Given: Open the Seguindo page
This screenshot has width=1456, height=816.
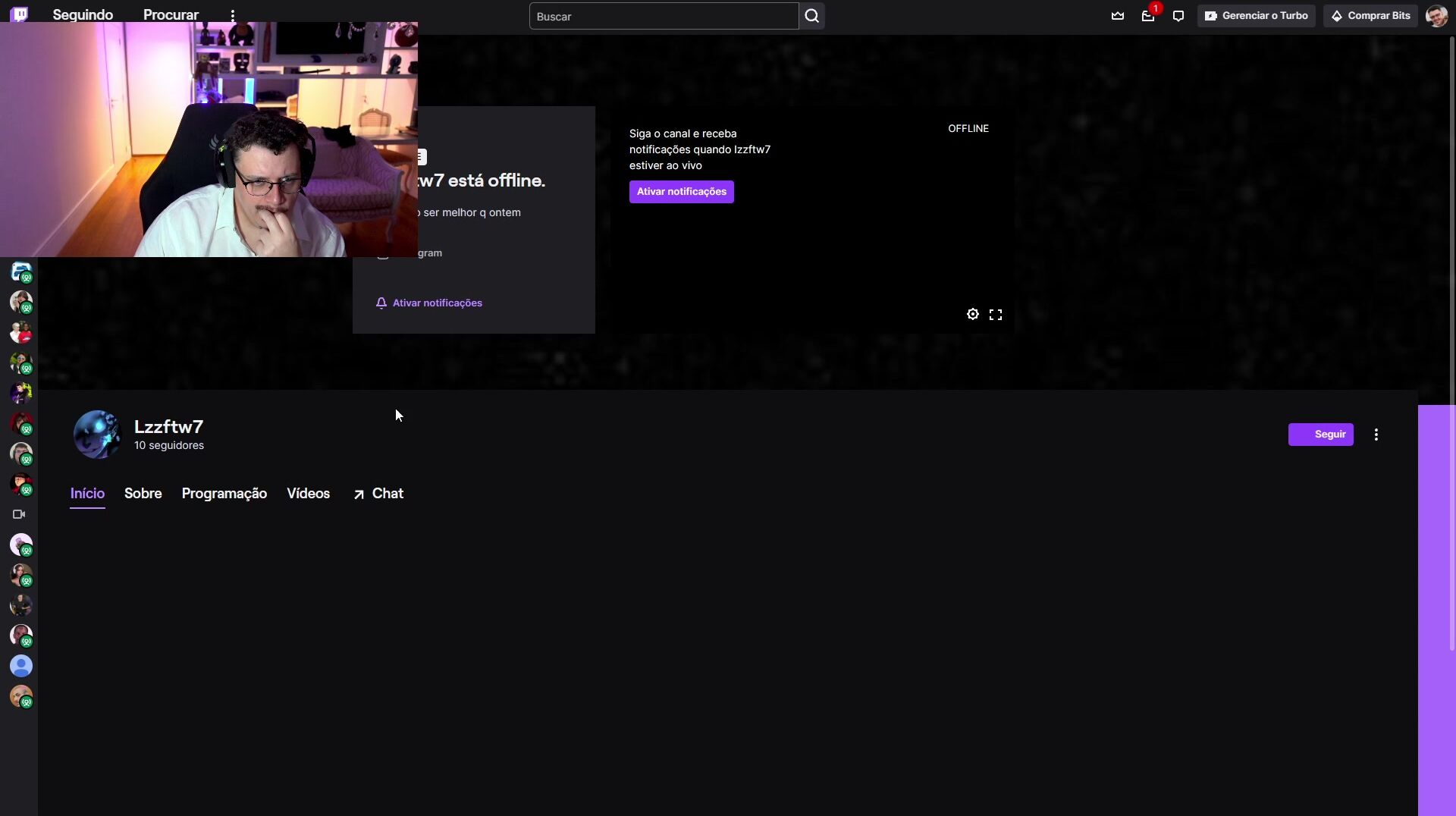Looking at the screenshot, I should [83, 15].
